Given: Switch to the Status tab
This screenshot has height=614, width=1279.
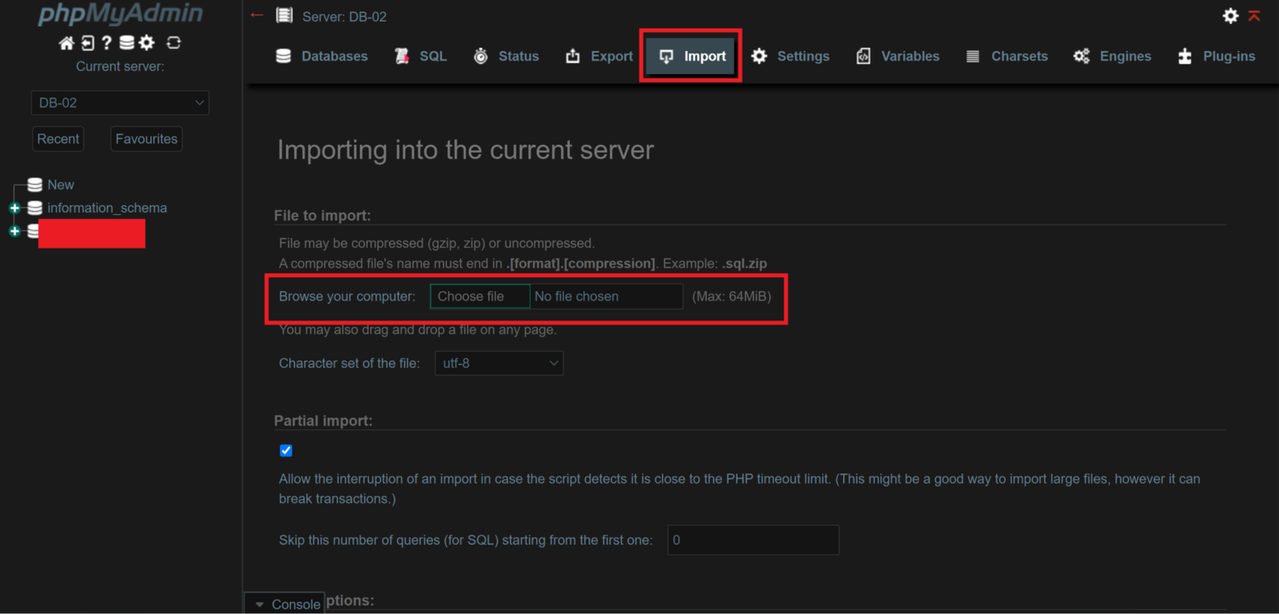Looking at the screenshot, I should pyautogui.click(x=506, y=56).
